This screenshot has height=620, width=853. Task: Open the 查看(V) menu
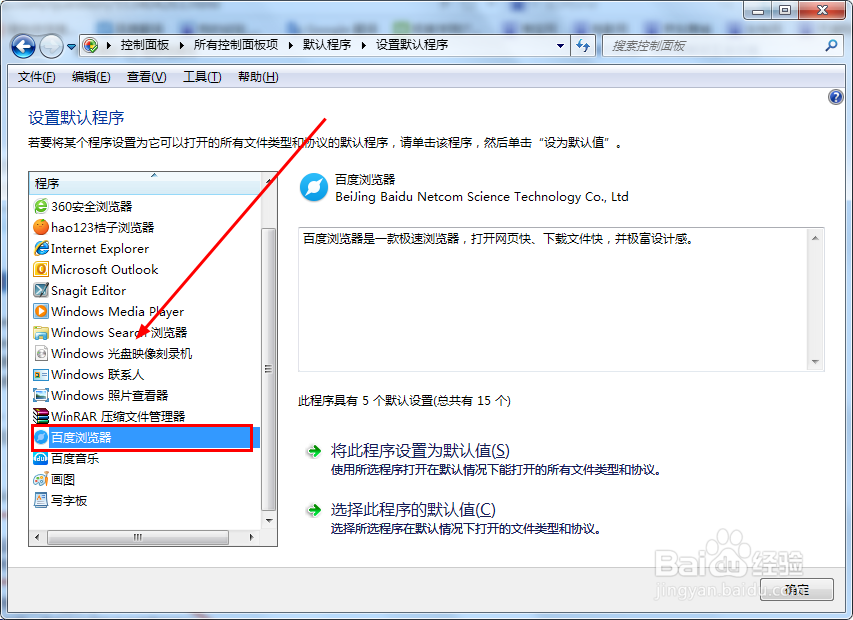(x=146, y=77)
